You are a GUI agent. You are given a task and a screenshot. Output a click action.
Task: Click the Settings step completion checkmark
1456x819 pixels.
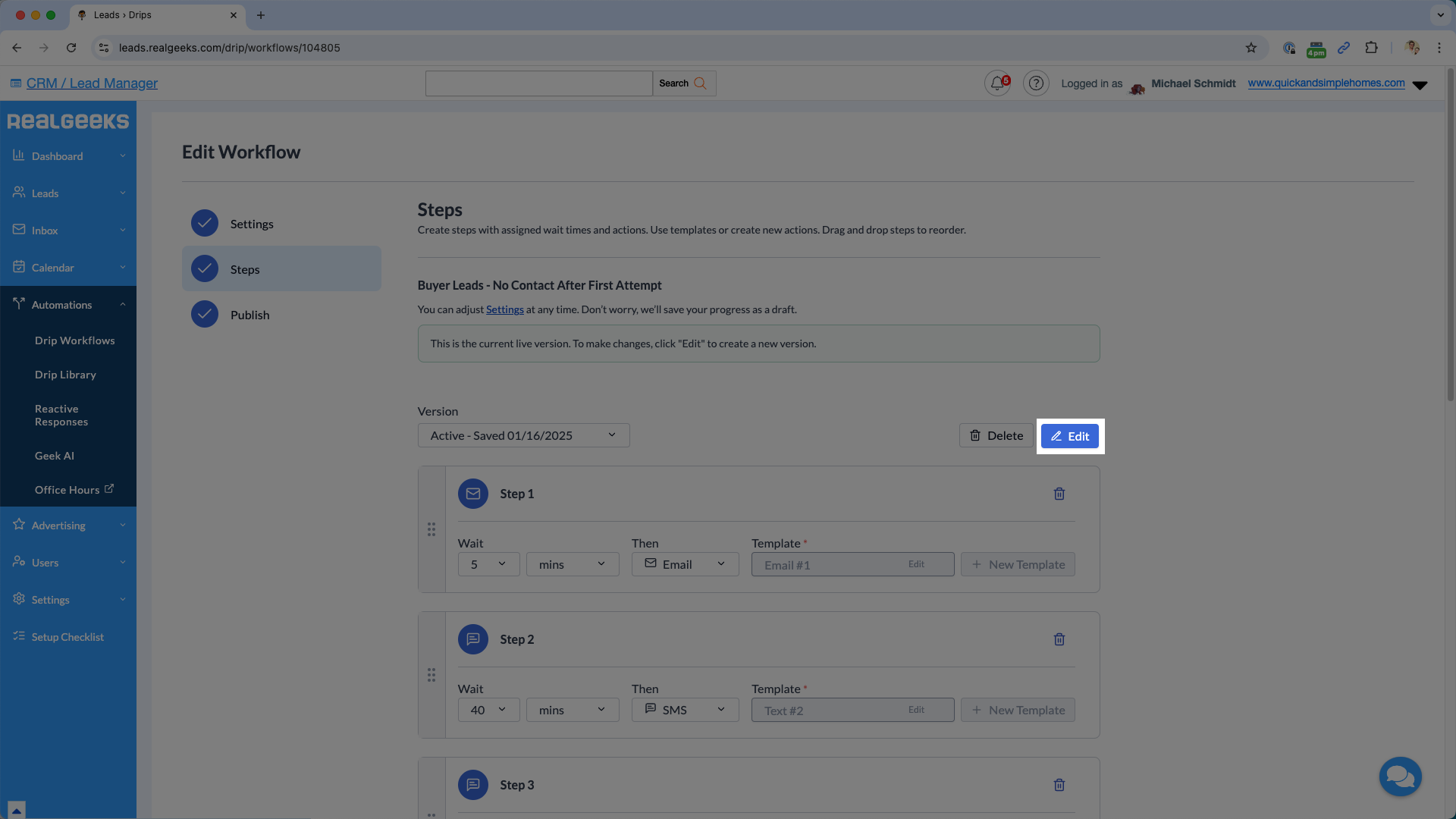point(204,223)
